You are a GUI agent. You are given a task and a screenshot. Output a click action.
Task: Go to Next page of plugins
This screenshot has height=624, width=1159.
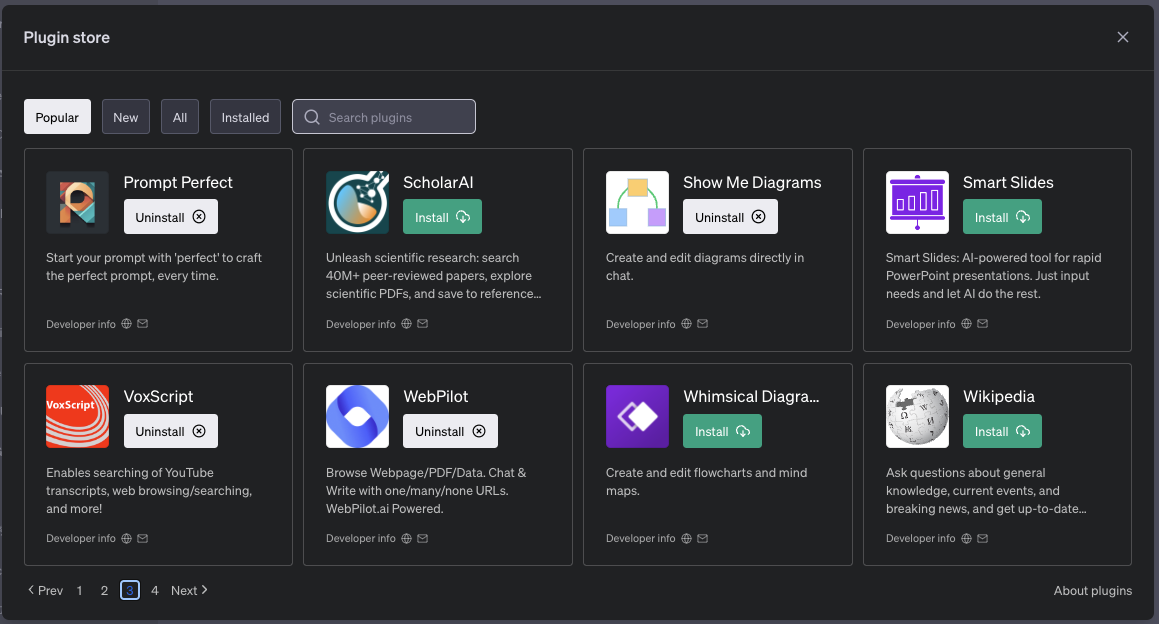tap(189, 590)
